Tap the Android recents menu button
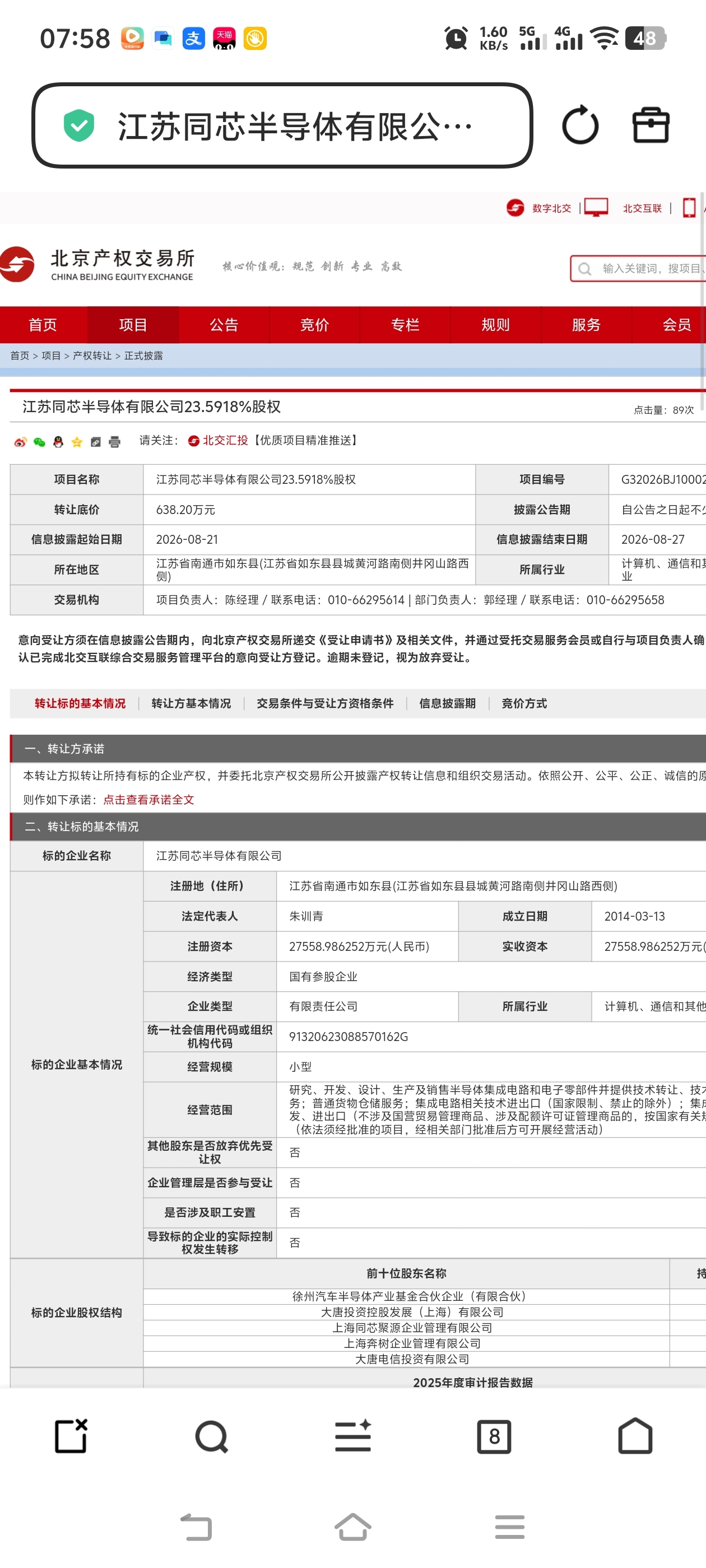This screenshot has height=1568, width=706. point(510,1527)
